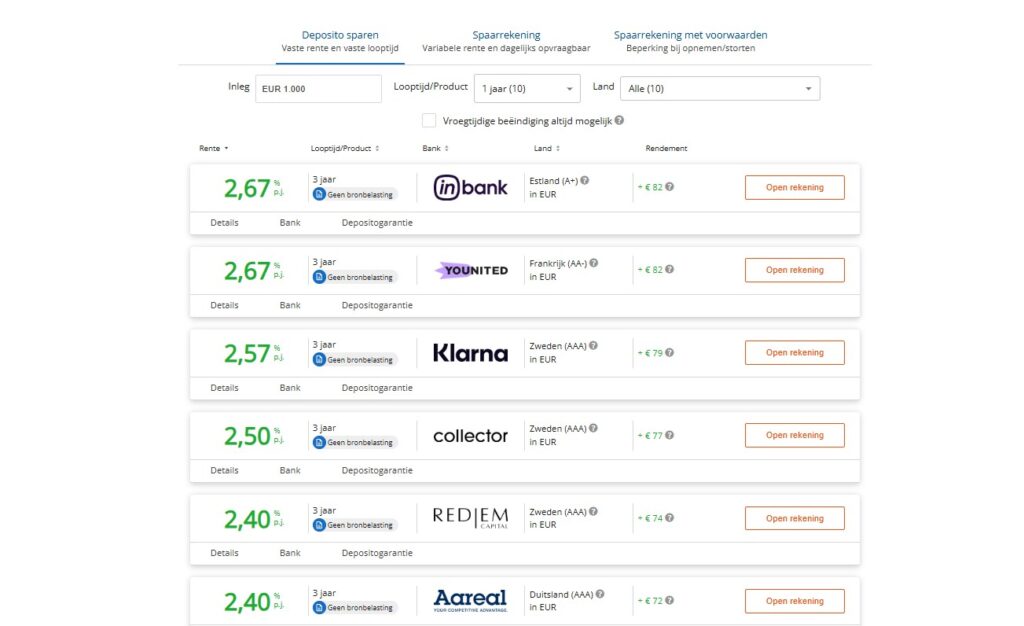
Task: Click Open rekening for Inbank
Action: (x=794, y=187)
